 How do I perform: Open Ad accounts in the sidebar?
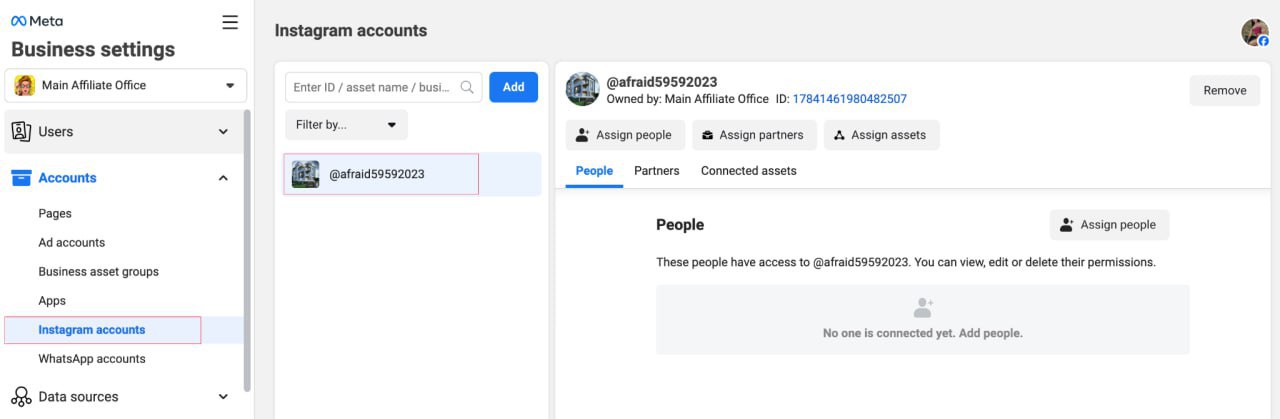[x=71, y=242]
